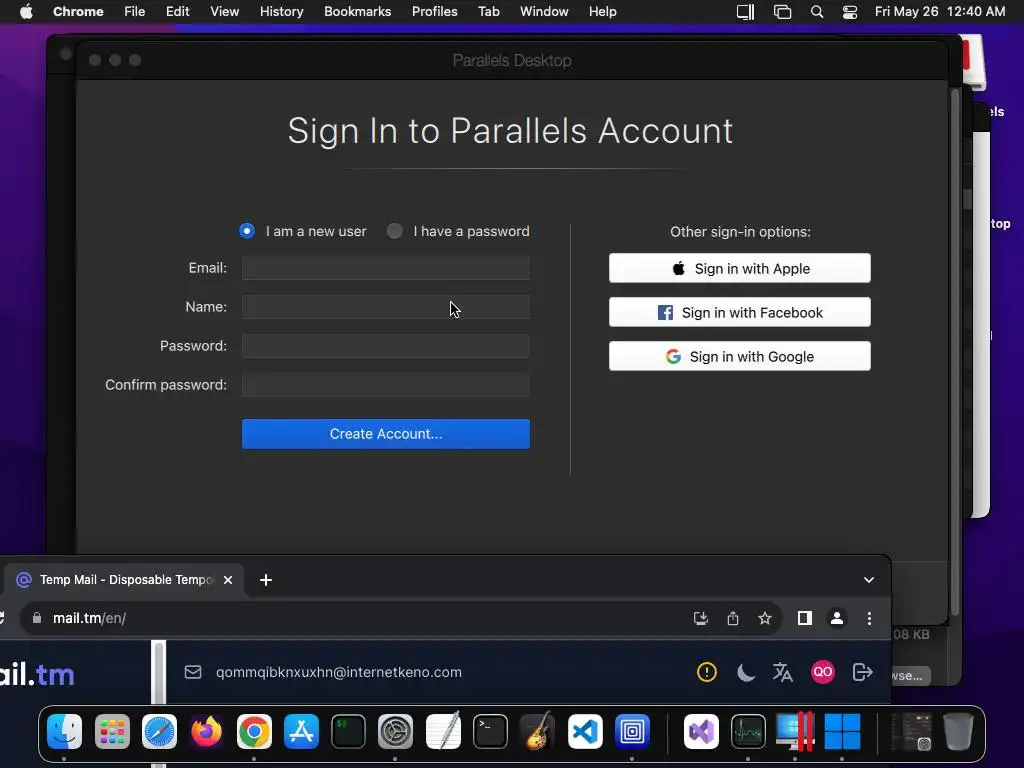Image resolution: width=1024 pixels, height=768 pixels.
Task: Click the Email input field
Action: pyautogui.click(x=386, y=268)
